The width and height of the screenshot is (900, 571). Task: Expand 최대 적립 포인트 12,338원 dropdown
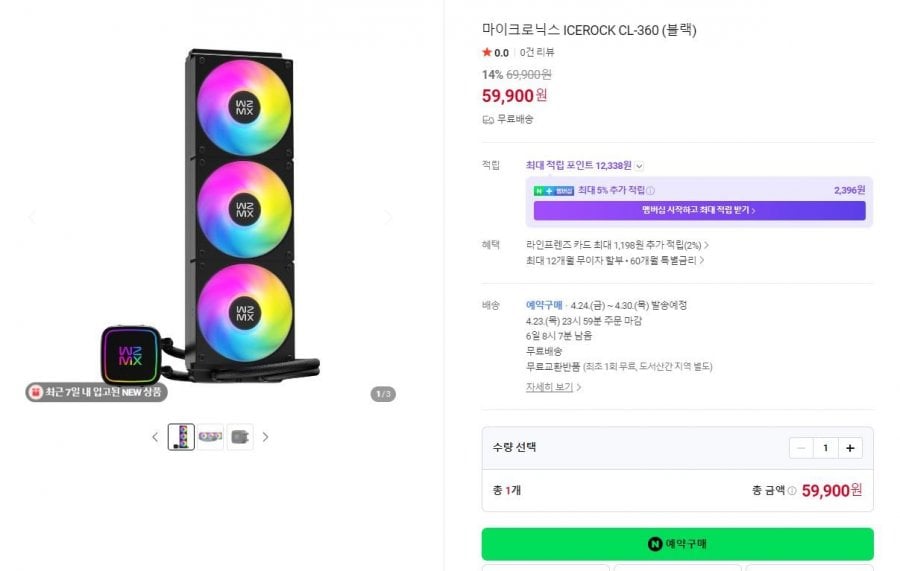[640, 166]
